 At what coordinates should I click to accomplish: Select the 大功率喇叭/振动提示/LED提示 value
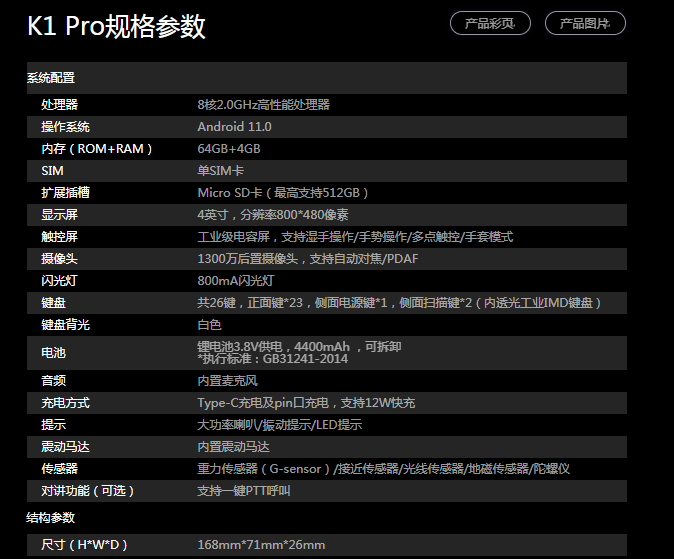pos(279,425)
